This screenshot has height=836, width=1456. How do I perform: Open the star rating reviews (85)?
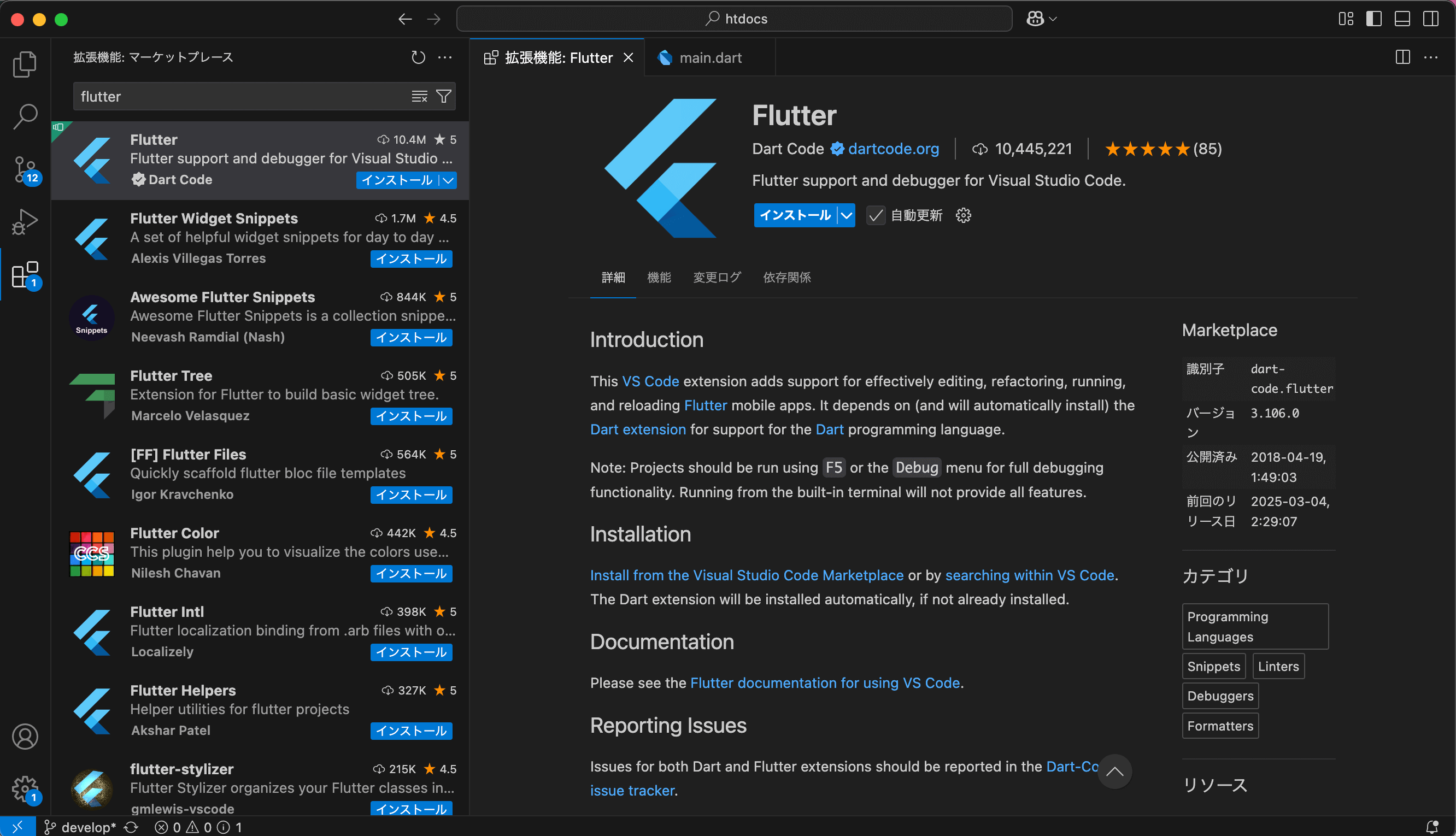[x=1163, y=149]
